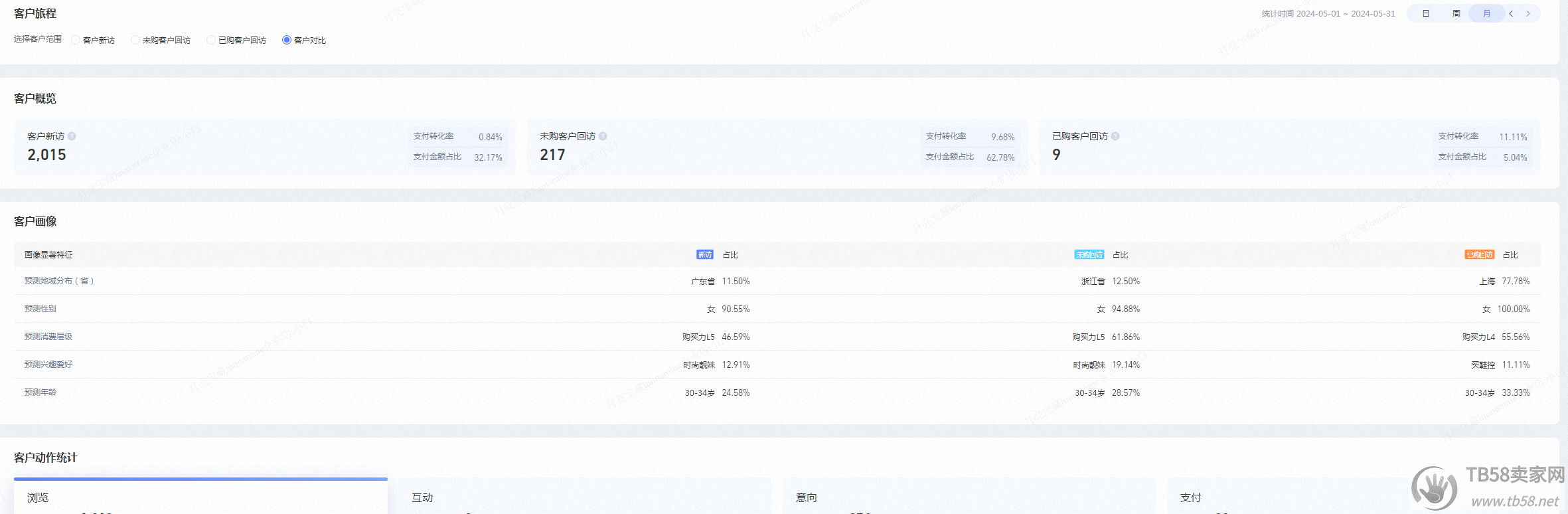Click the orange 已购回访 badge
1568x514 pixels.
1479,255
